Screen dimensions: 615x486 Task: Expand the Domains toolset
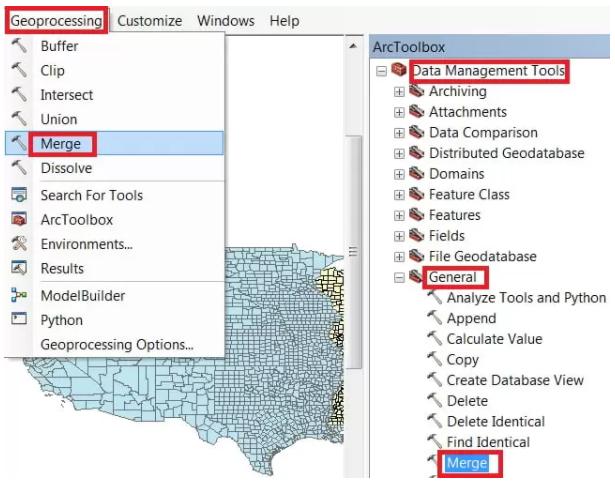tap(399, 174)
